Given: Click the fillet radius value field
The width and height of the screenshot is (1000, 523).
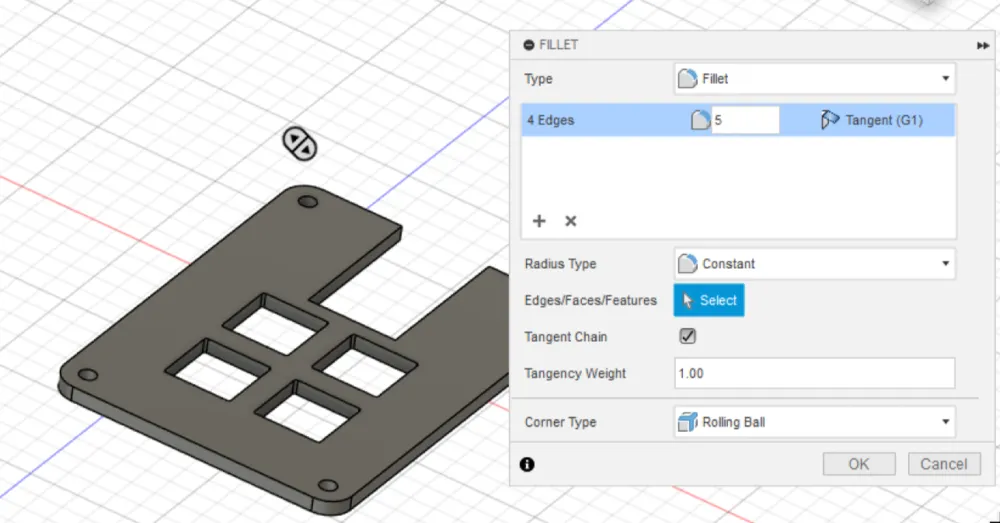Looking at the screenshot, I should coord(745,121).
